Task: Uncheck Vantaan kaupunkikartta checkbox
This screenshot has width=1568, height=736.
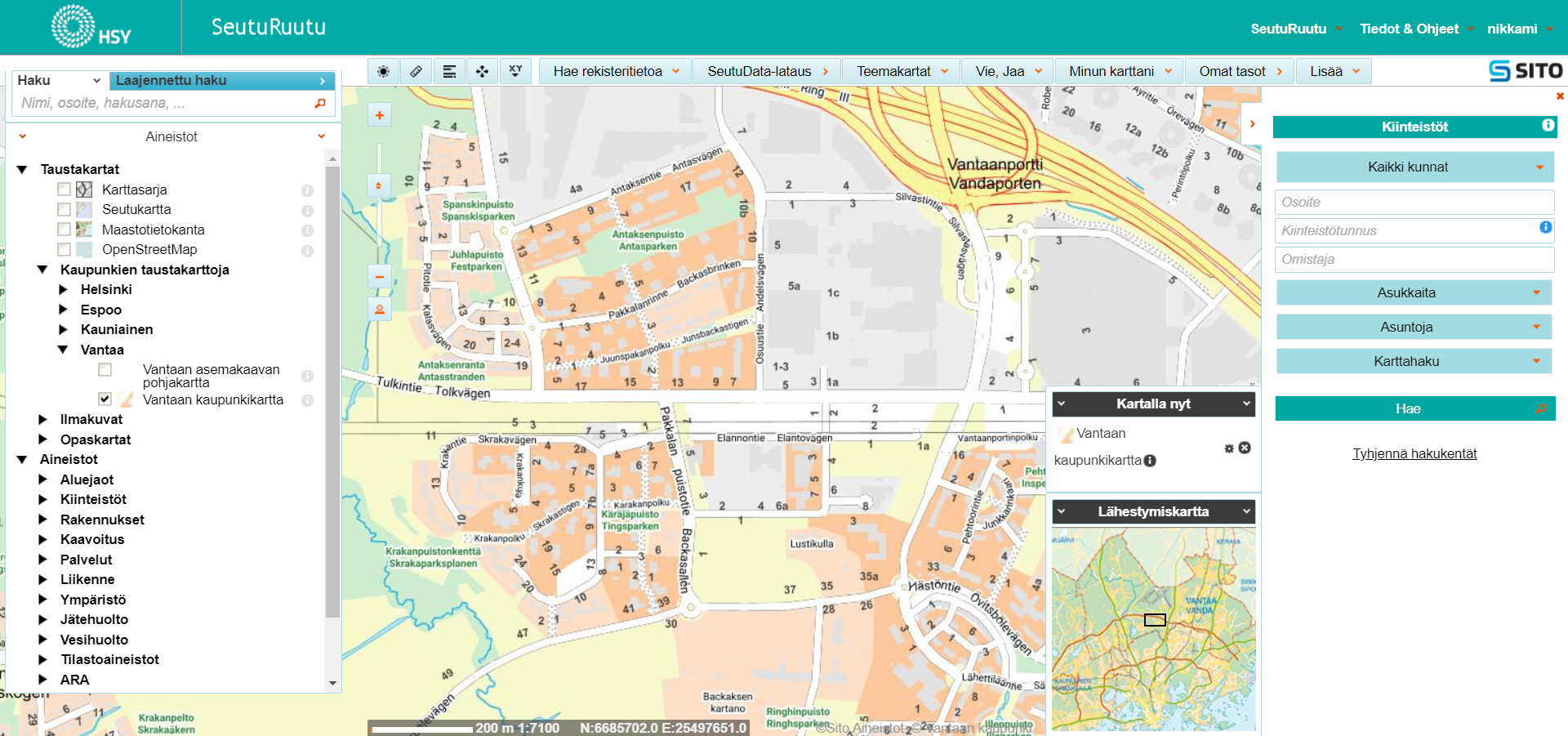Action: point(105,399)
